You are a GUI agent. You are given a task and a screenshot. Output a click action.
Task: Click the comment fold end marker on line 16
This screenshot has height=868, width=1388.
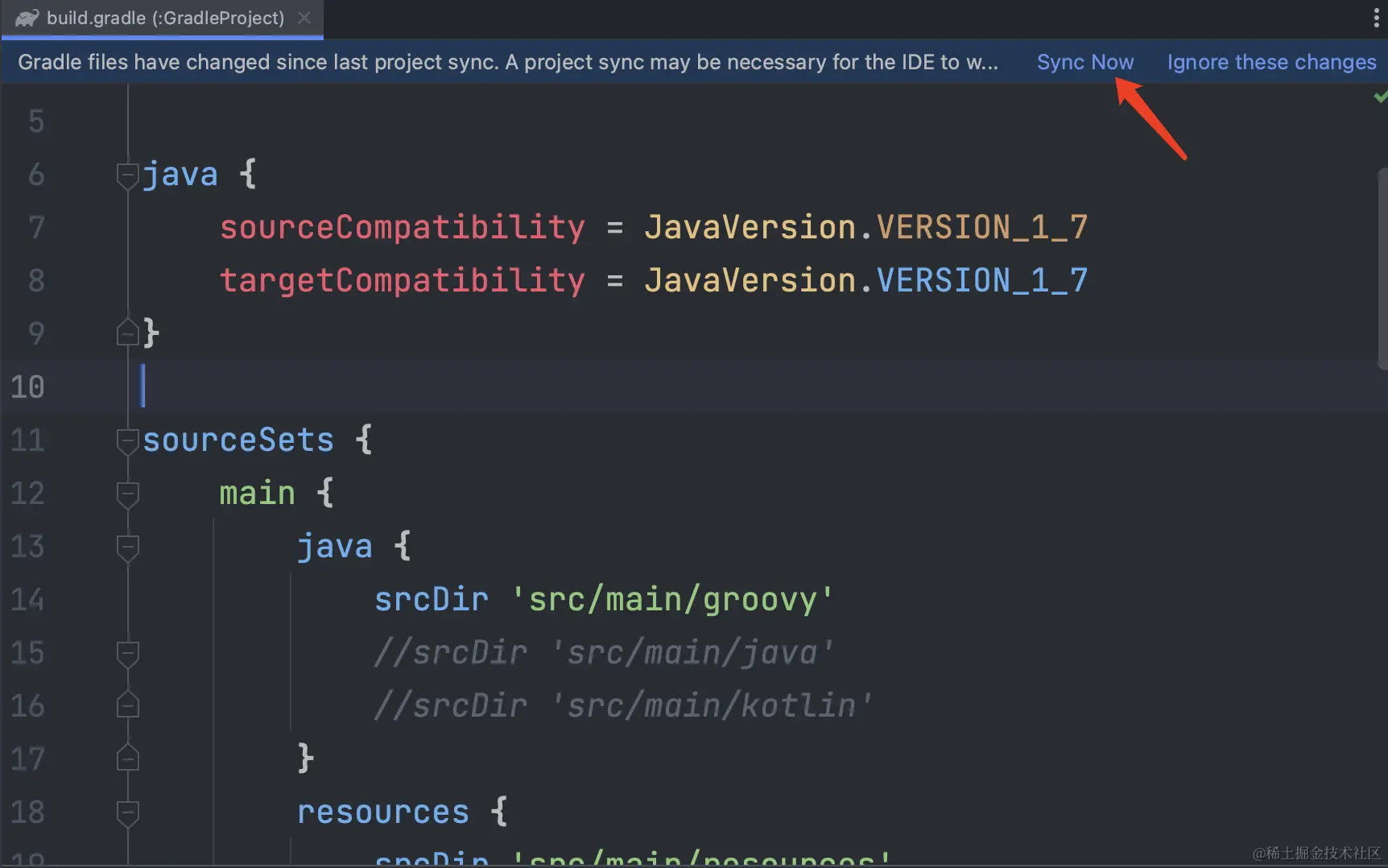click(127, 705)
